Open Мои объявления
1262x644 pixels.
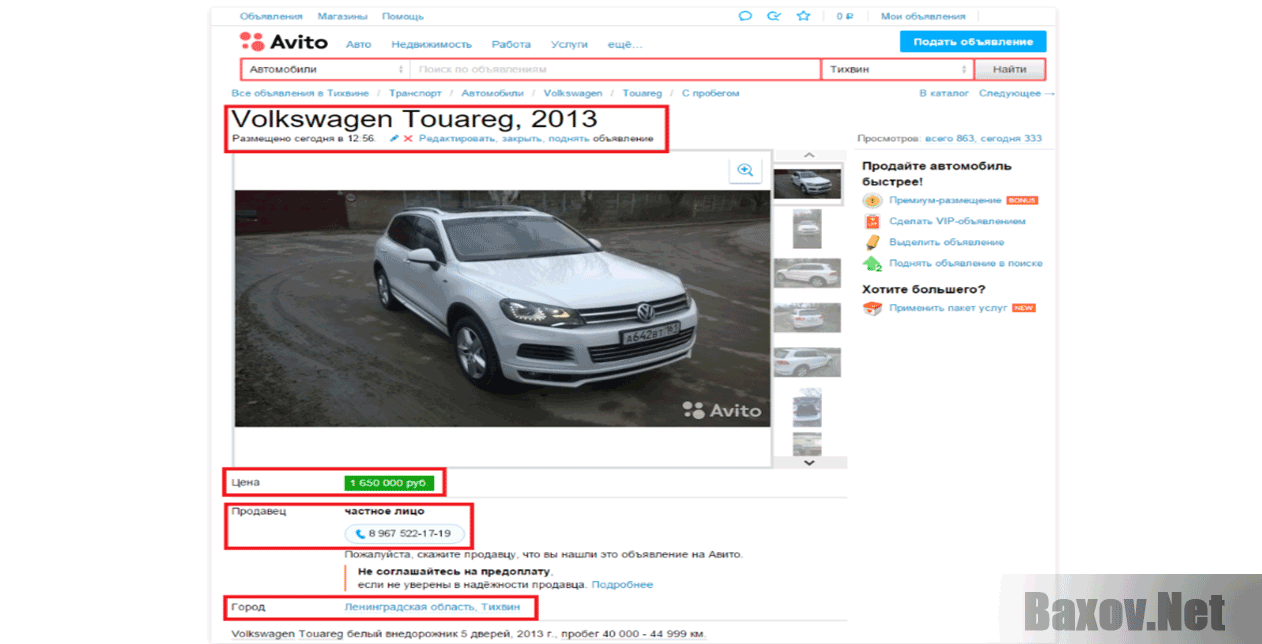923,16
